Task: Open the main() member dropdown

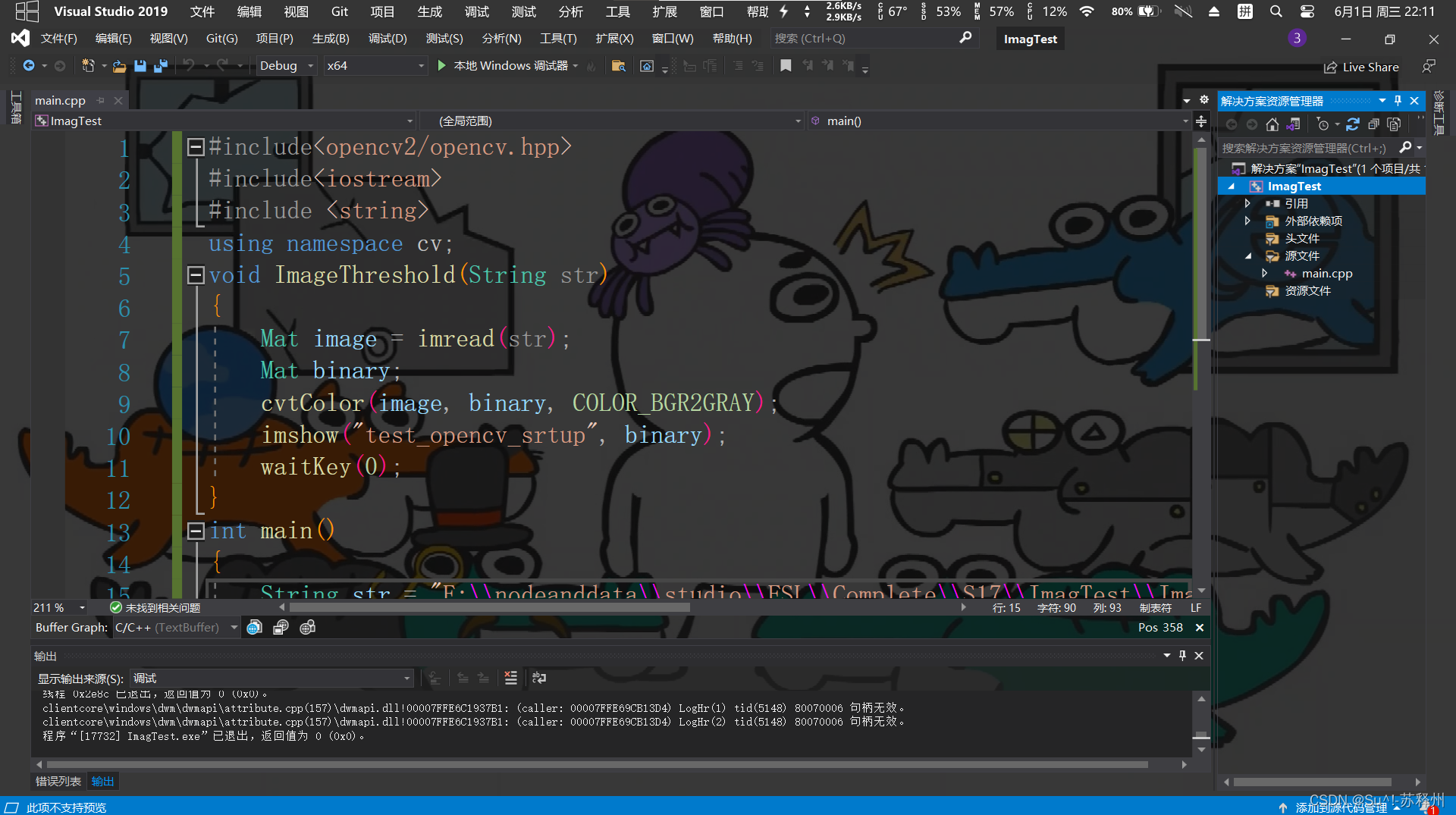Action: tap(999, 121)
